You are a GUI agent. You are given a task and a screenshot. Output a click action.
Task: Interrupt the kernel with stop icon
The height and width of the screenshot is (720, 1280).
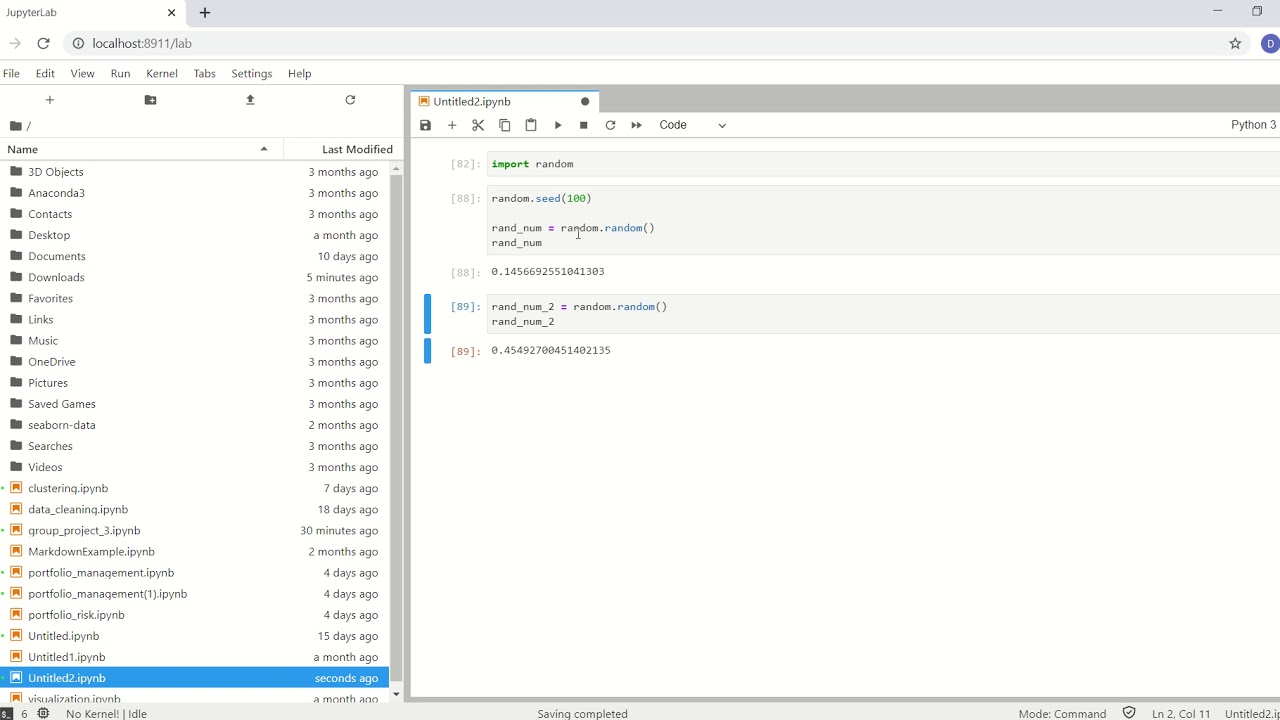coord(584,125)
